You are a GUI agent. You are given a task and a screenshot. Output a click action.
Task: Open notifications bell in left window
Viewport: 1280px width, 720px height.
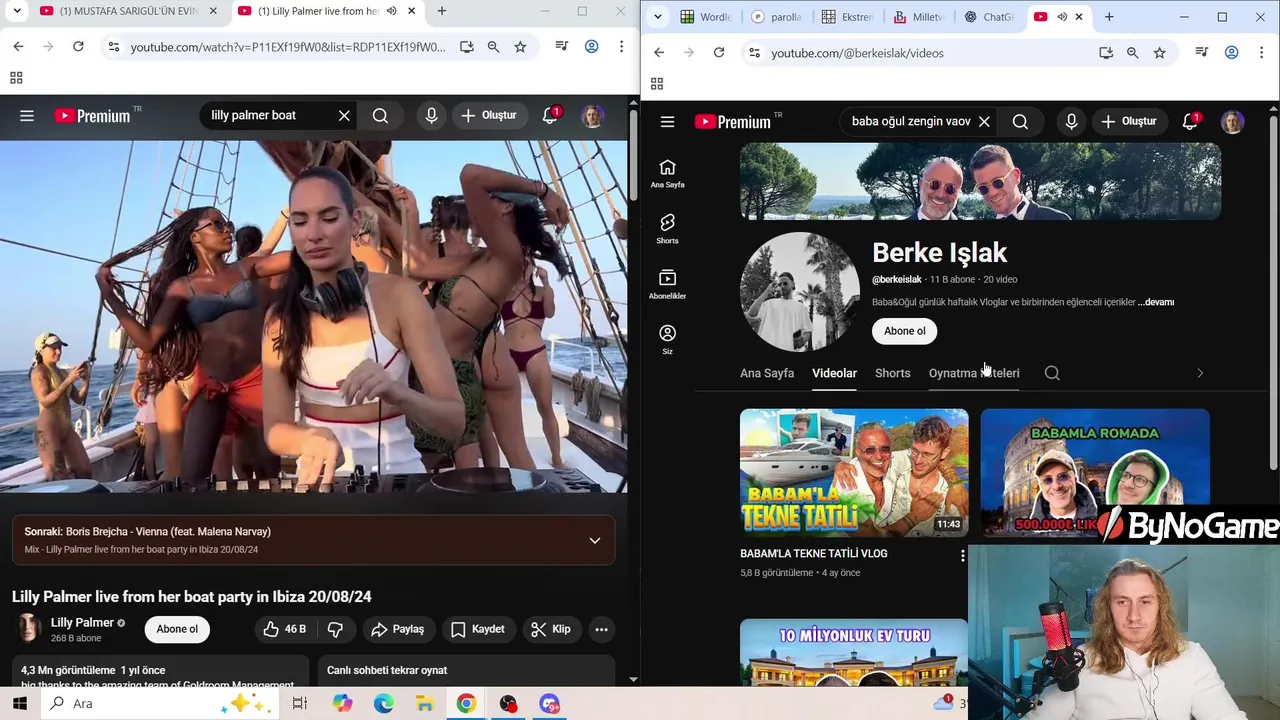[x=550, y=116]
